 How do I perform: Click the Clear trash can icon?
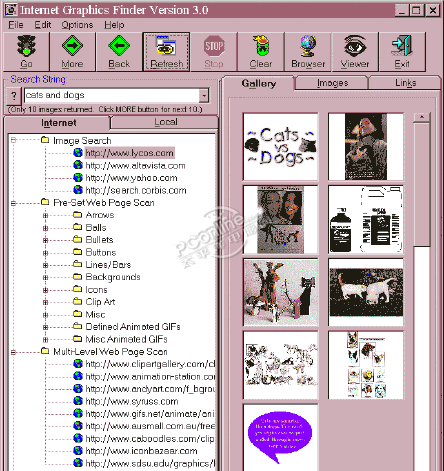click(x=261, y=46)
